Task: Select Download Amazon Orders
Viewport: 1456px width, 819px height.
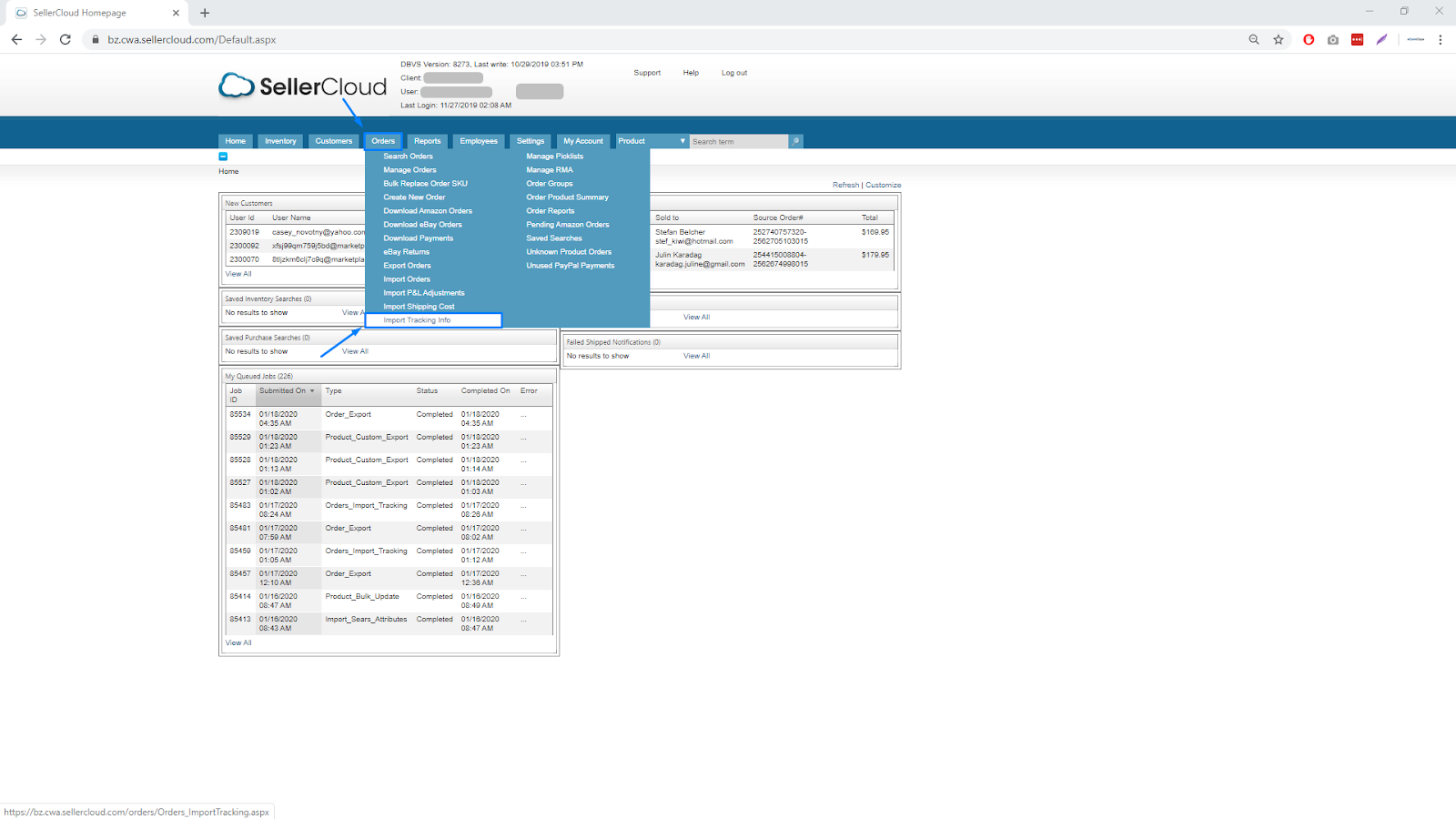Action: pos(428,211)
